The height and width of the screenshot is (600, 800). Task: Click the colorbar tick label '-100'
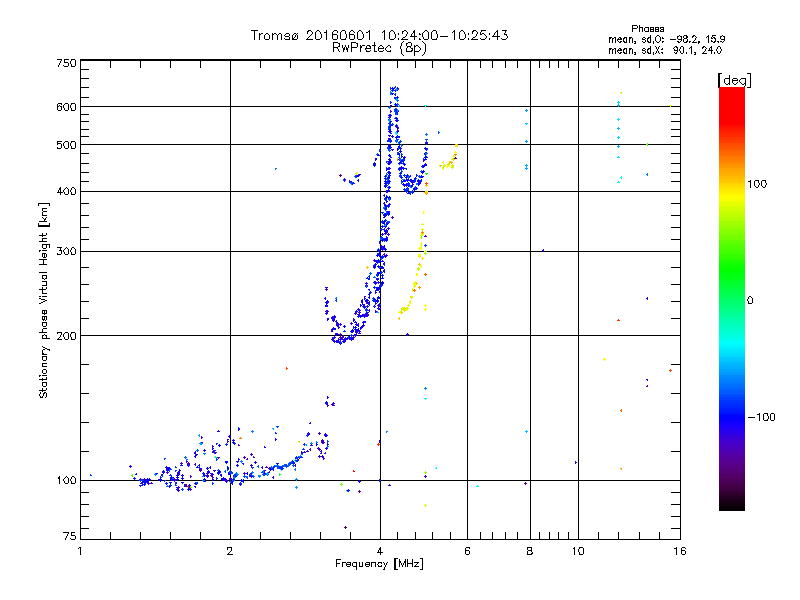coord(761,417)
